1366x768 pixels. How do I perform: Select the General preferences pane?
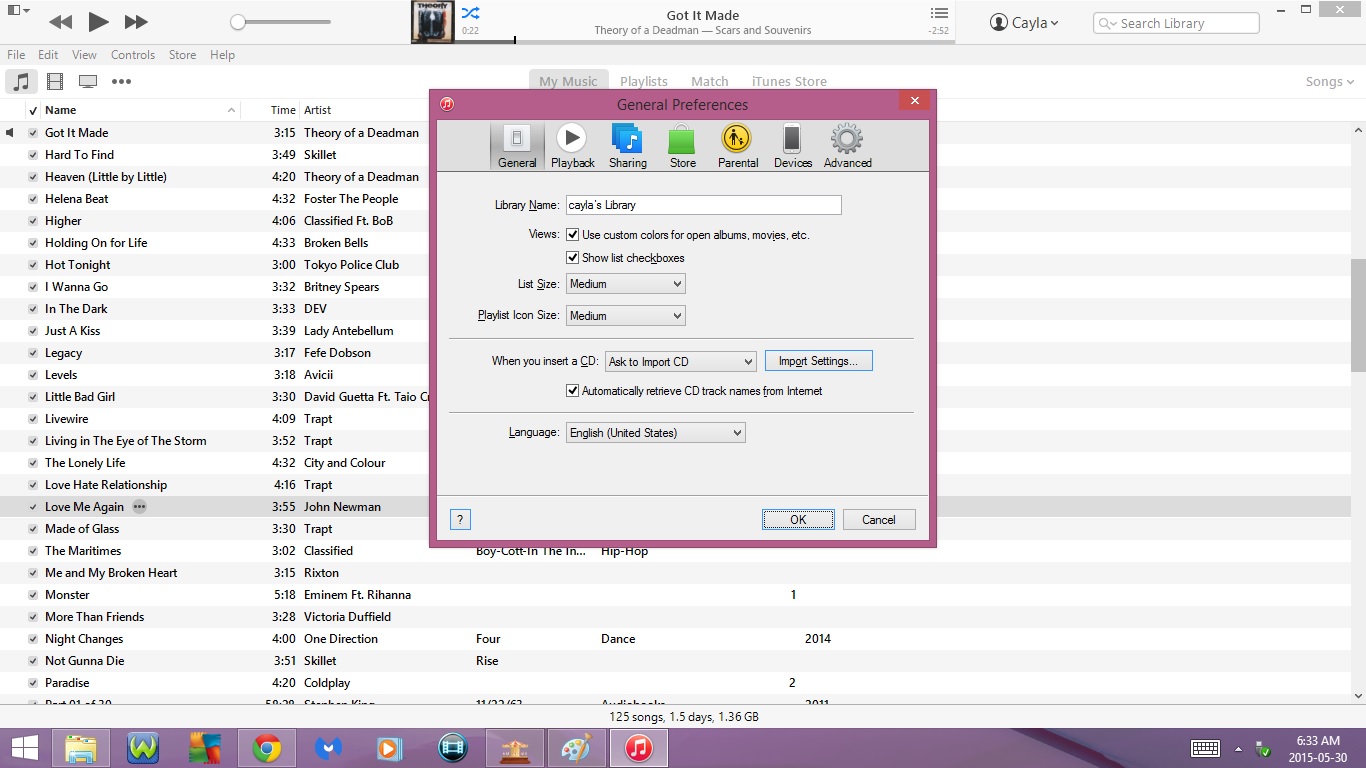pyautogui.click(x=517, y=146)
